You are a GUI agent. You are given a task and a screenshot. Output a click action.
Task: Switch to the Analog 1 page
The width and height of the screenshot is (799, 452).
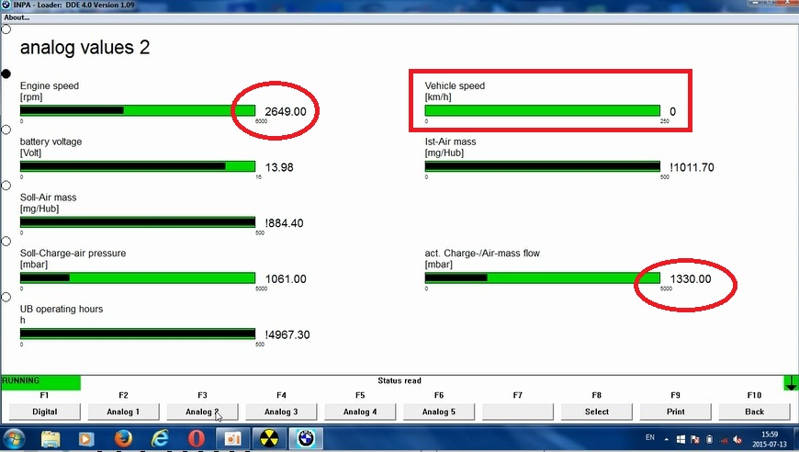point(122,411)
